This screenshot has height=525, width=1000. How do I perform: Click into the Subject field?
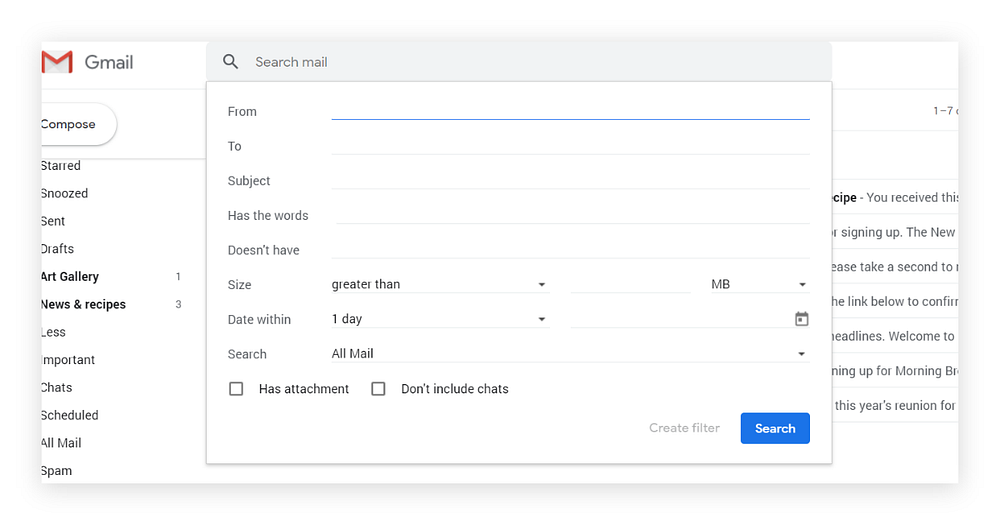pyautogui.click(x=570, y=181)
